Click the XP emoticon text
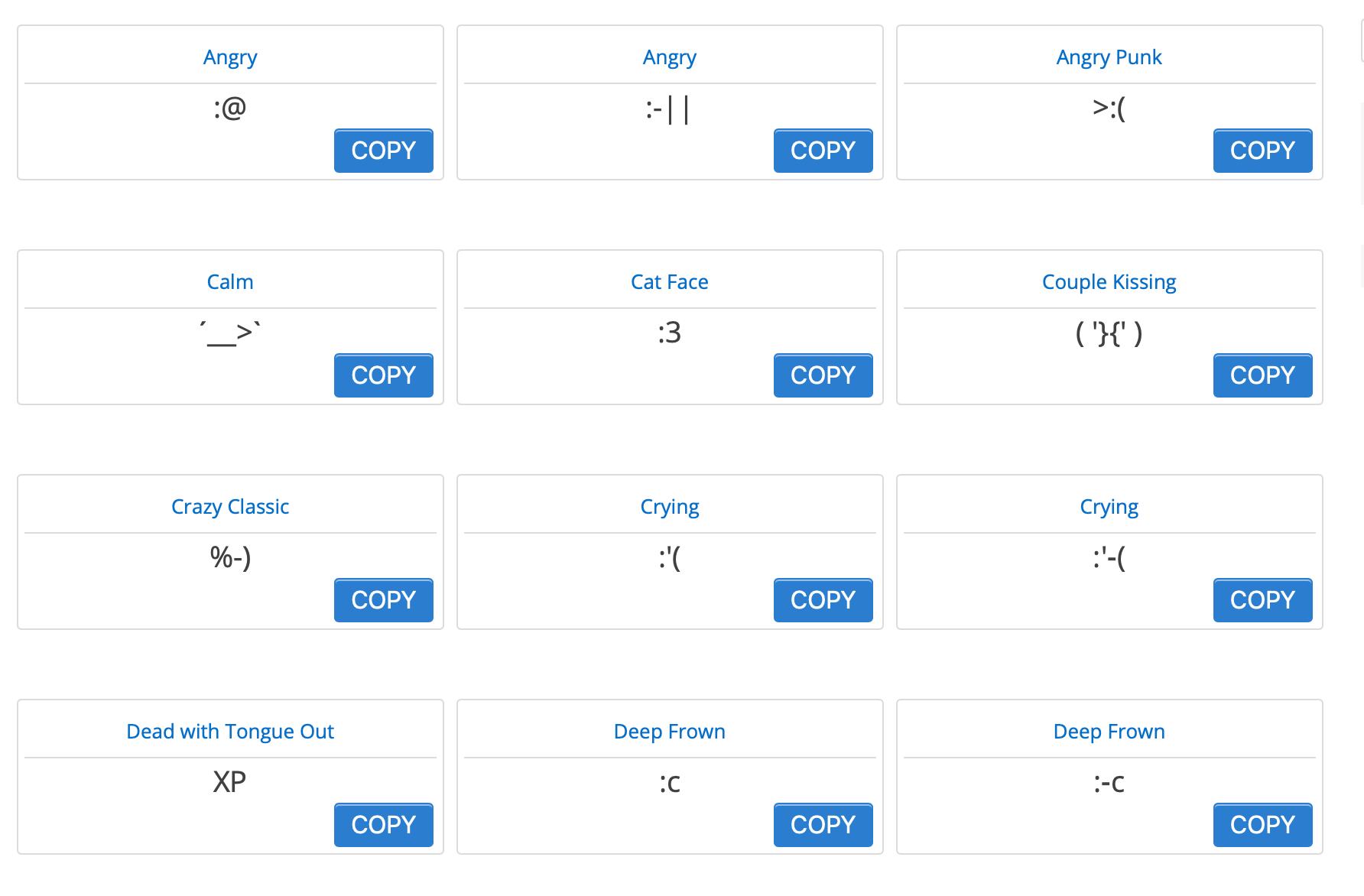1364x896 pixels. 229,782
